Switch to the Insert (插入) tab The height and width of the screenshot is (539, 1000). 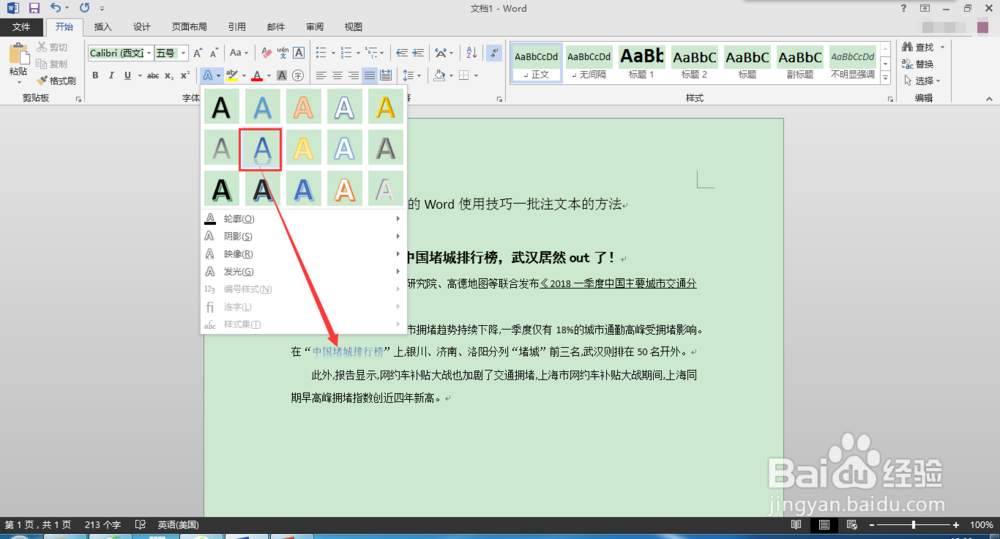tap(103, 27)
